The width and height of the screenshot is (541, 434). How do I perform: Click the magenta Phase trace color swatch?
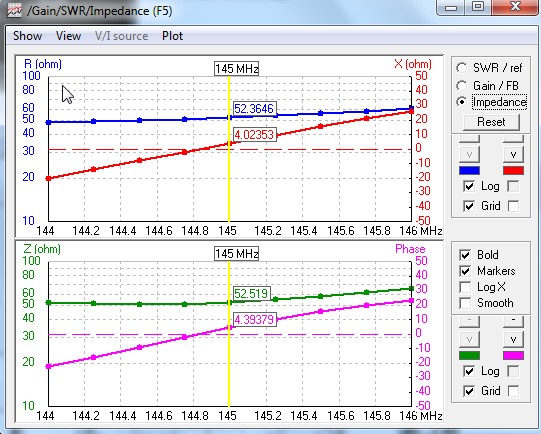click(x=513, y=356)
